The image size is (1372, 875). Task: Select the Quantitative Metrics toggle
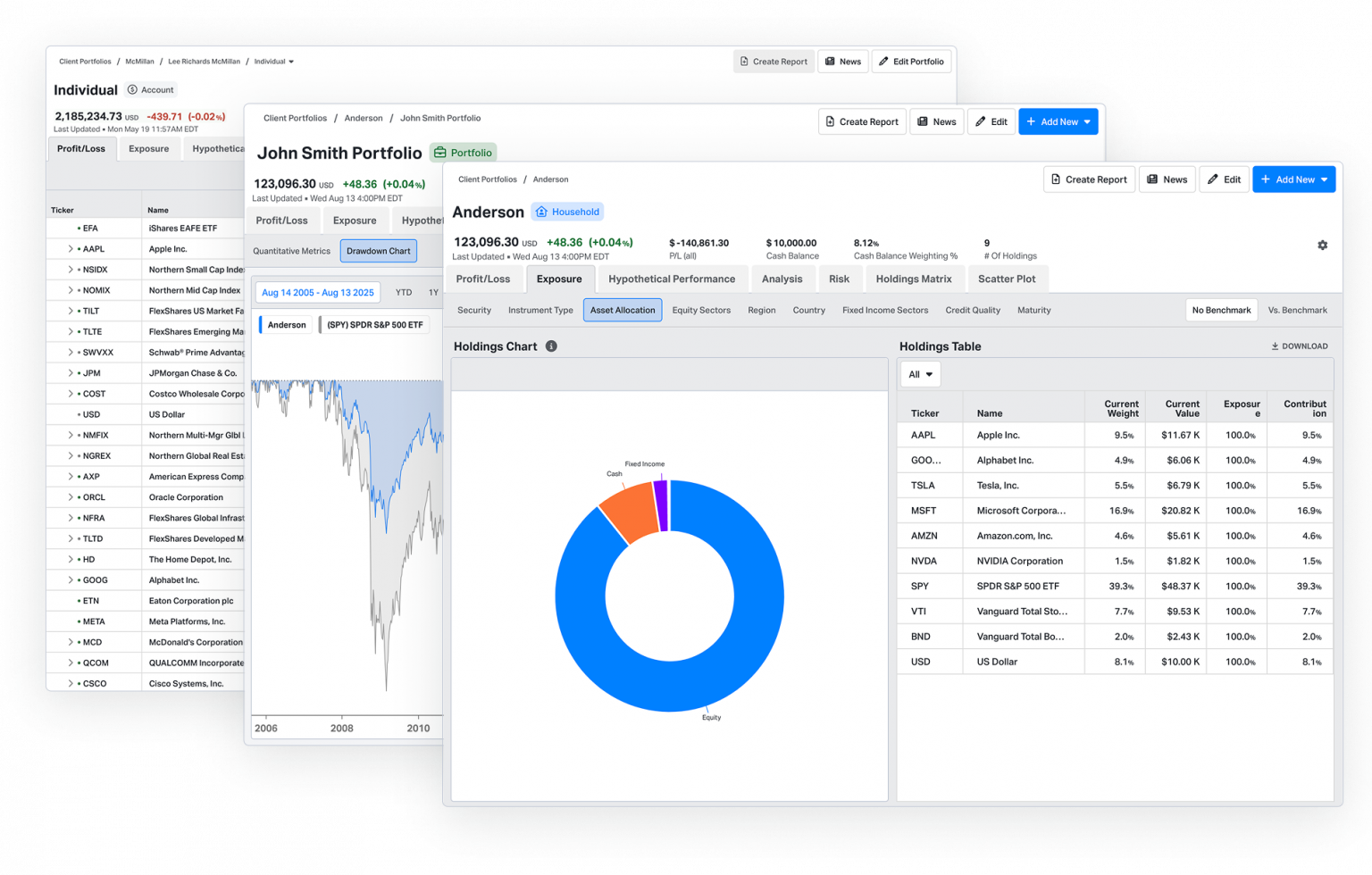tap(291, 251)
